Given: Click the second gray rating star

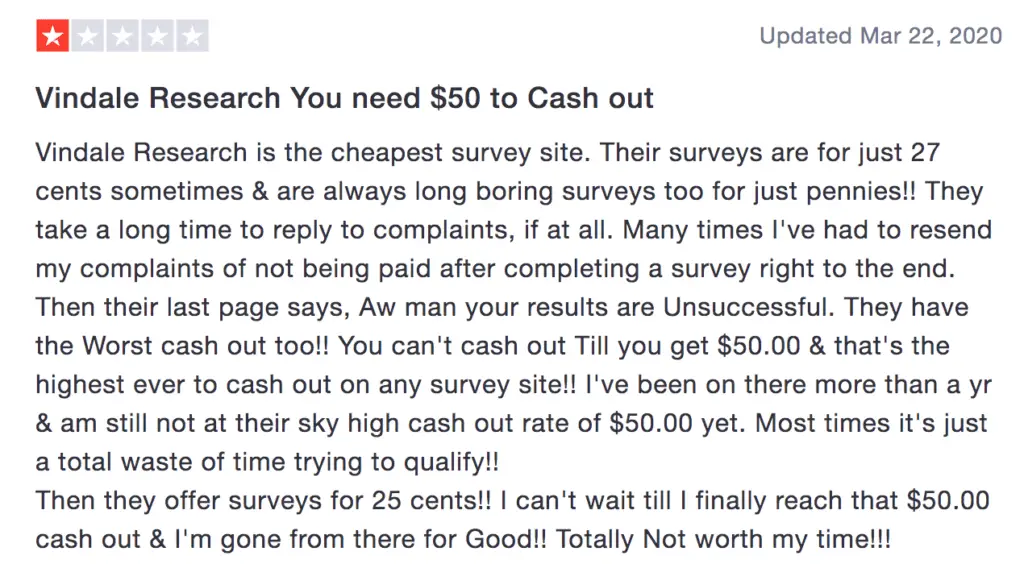Looking at the screenshot, I should click(x=88, y=36).
